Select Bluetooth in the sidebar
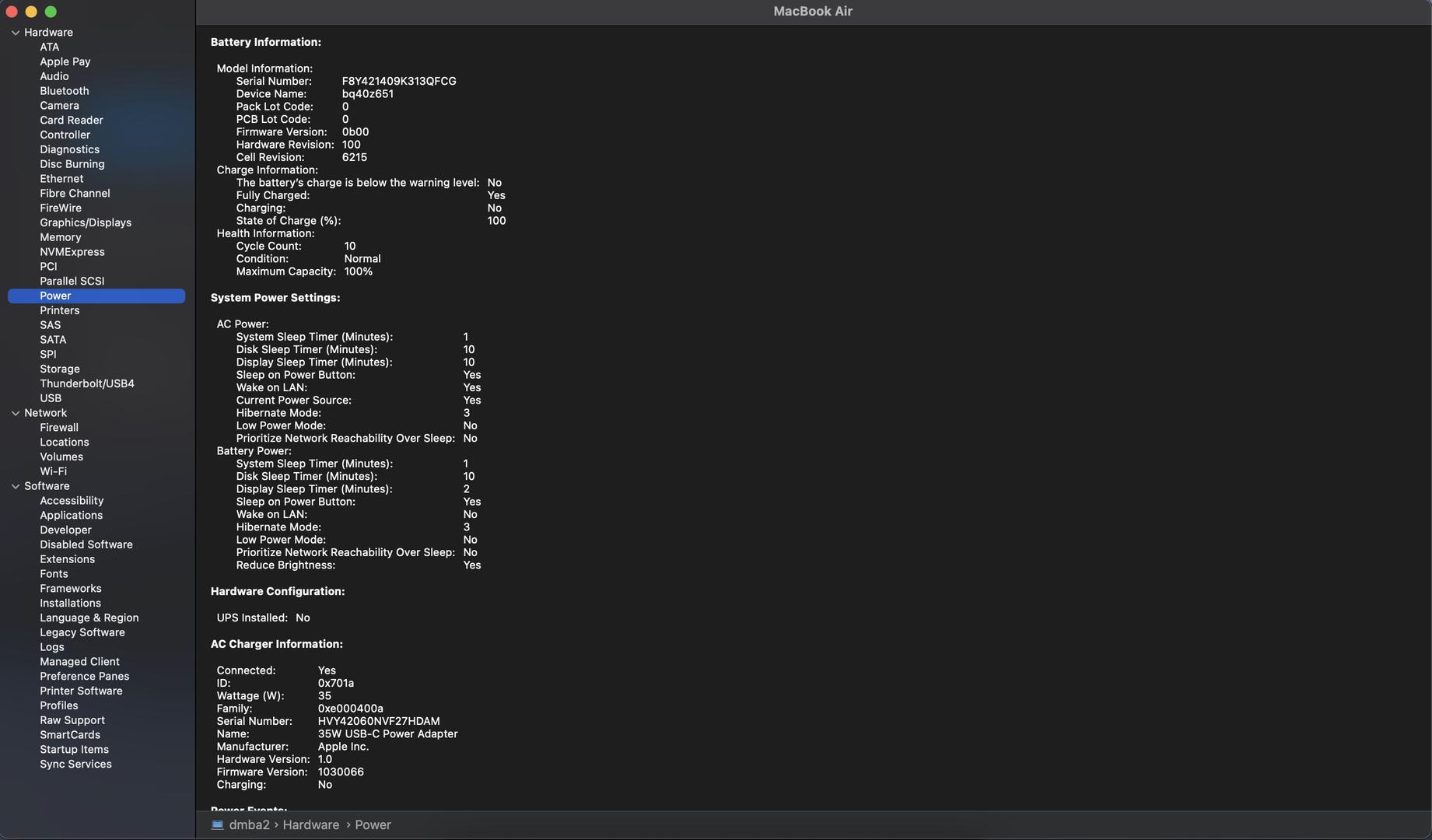 pyautogui.click(x=64, y=91)
